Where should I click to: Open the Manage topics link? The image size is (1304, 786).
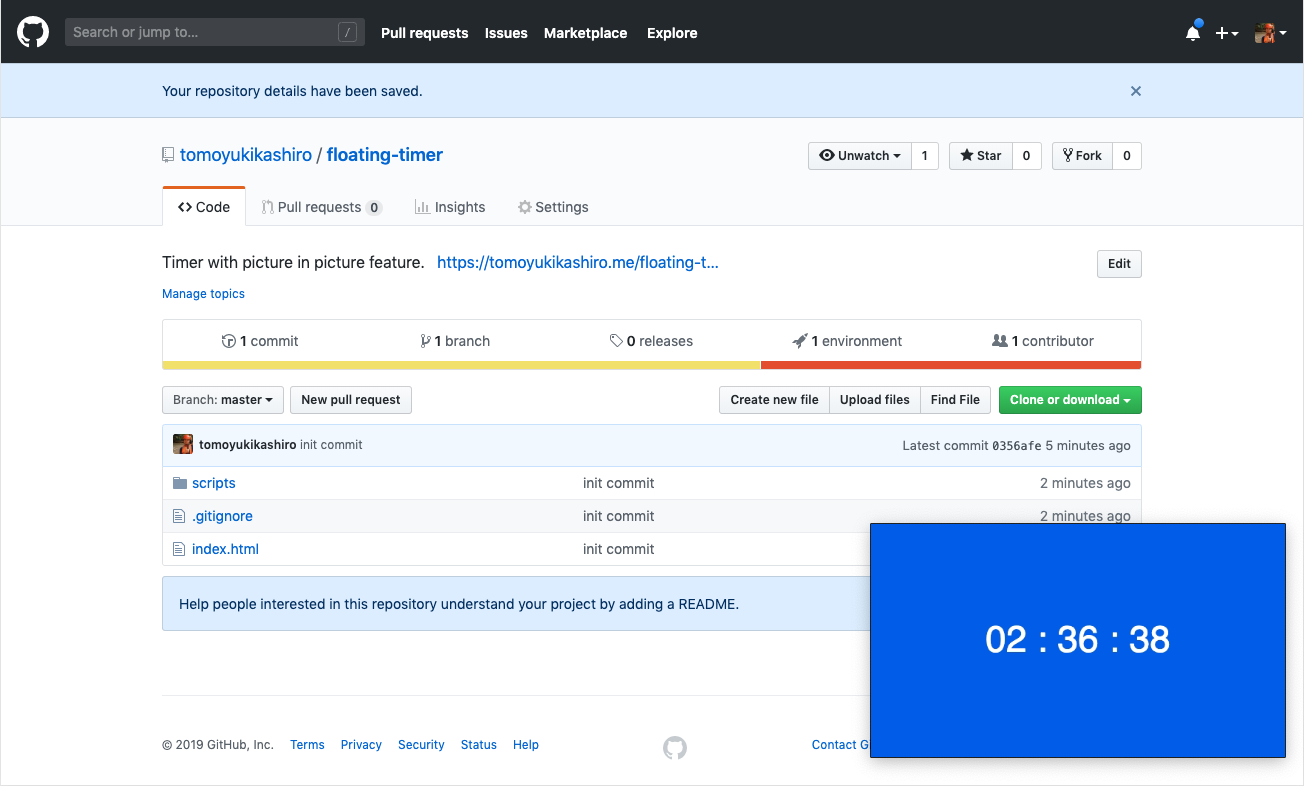[203, 293]
